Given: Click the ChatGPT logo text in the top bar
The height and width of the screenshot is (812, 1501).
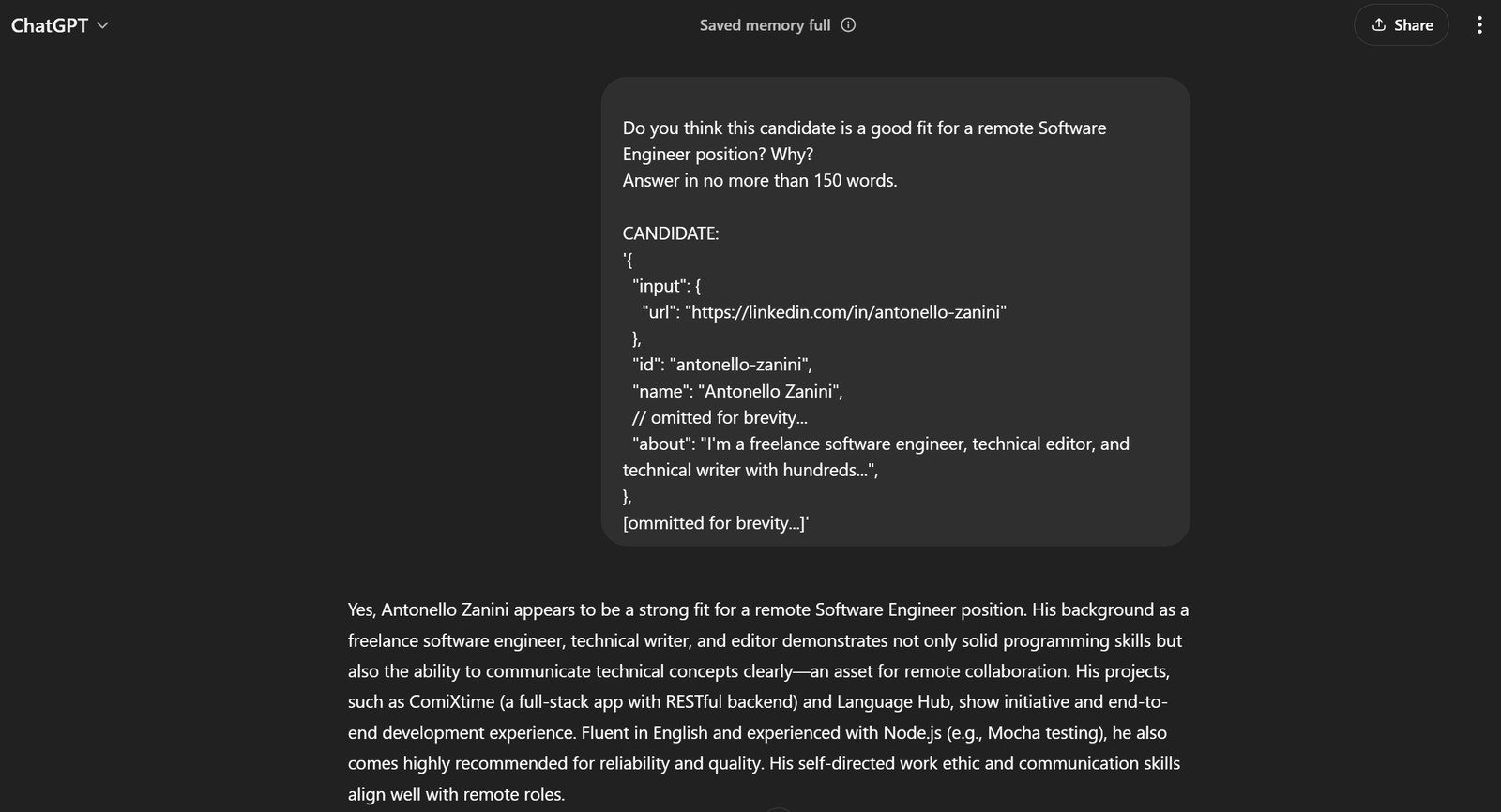Looking at the screenshot, I should point(52,24).
